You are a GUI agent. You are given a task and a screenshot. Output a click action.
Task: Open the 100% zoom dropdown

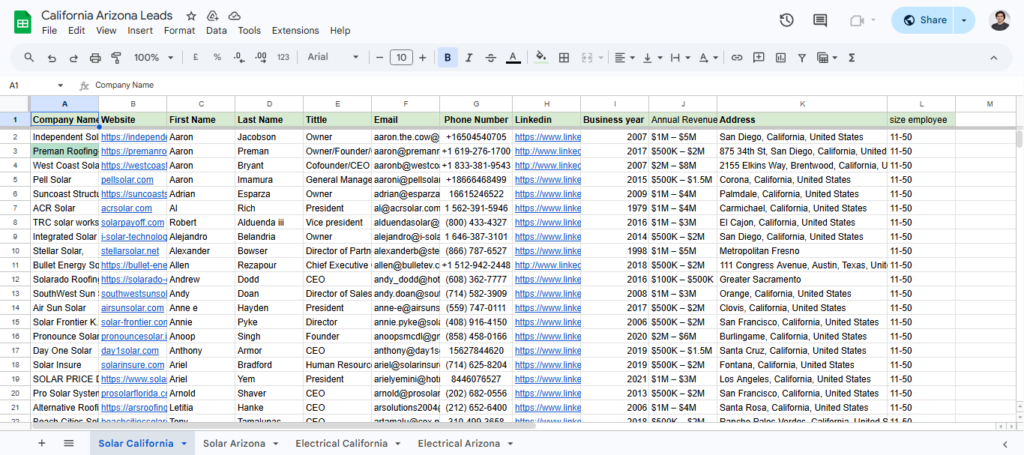[x=154, y=57]
